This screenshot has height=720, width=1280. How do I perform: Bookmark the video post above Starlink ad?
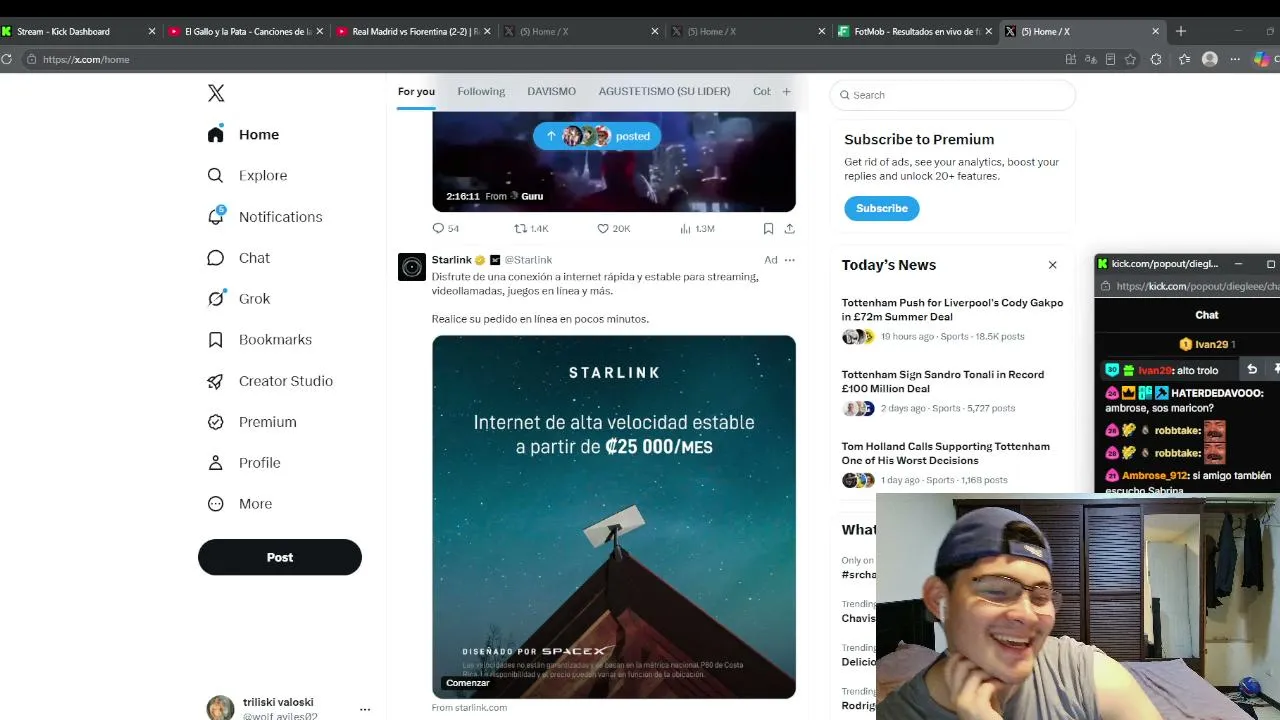pos(768,228)
